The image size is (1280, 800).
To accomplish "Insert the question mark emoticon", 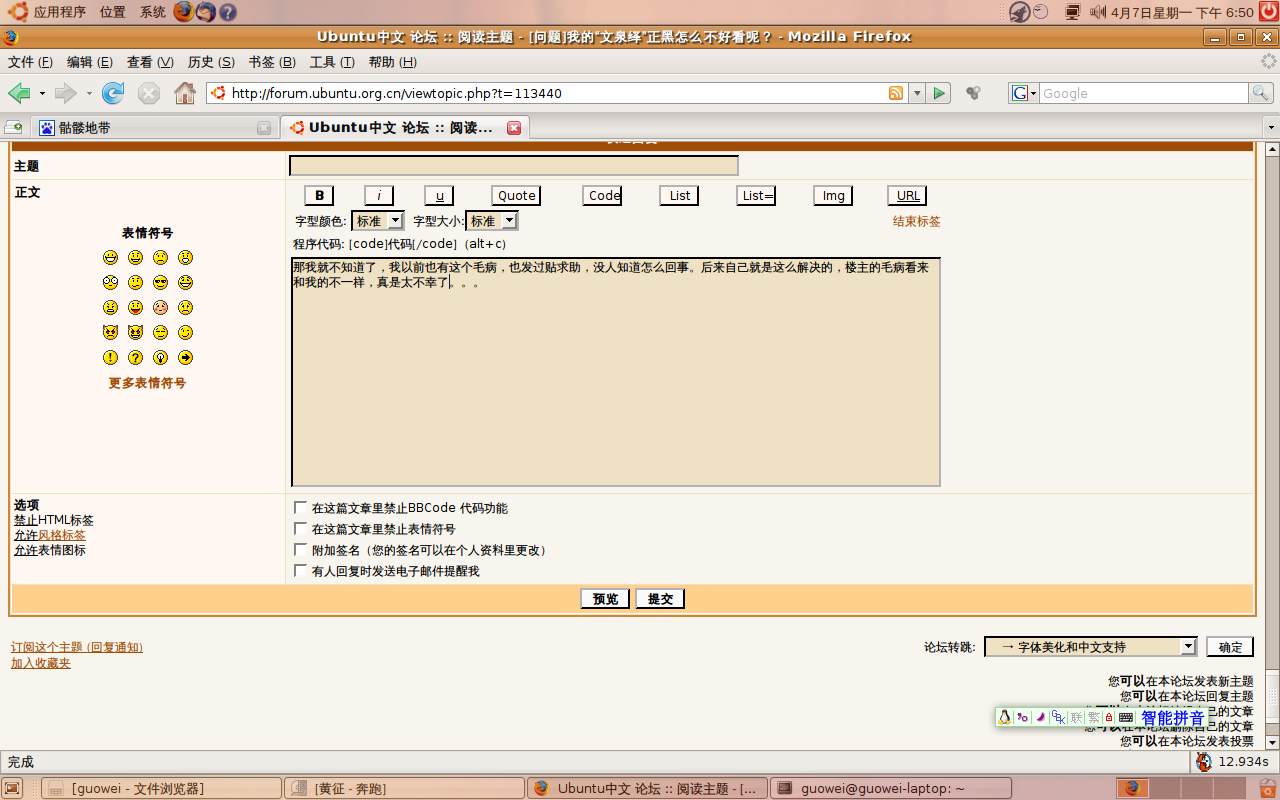I will (x=135, y=358).
